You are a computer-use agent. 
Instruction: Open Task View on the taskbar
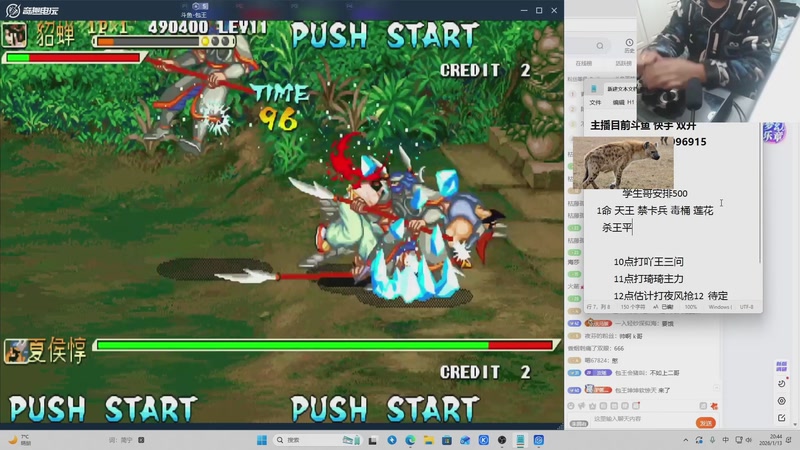point(372,440)
